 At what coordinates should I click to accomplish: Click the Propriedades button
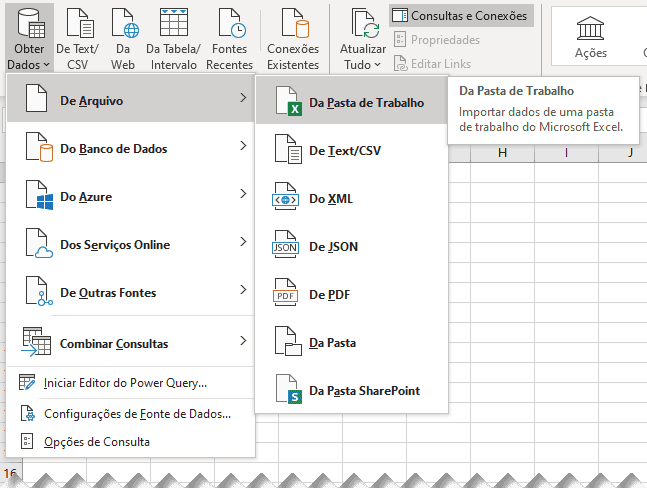[x=437, y=40]
